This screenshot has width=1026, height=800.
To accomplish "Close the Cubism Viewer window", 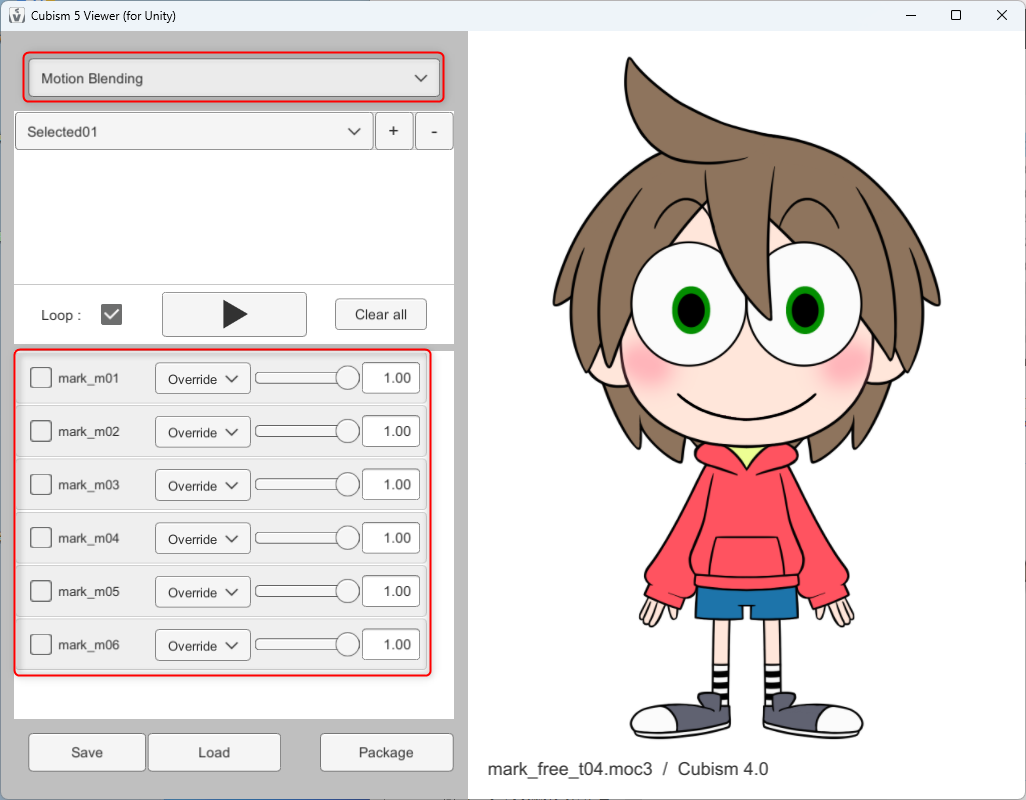I will pos(1002,15).
